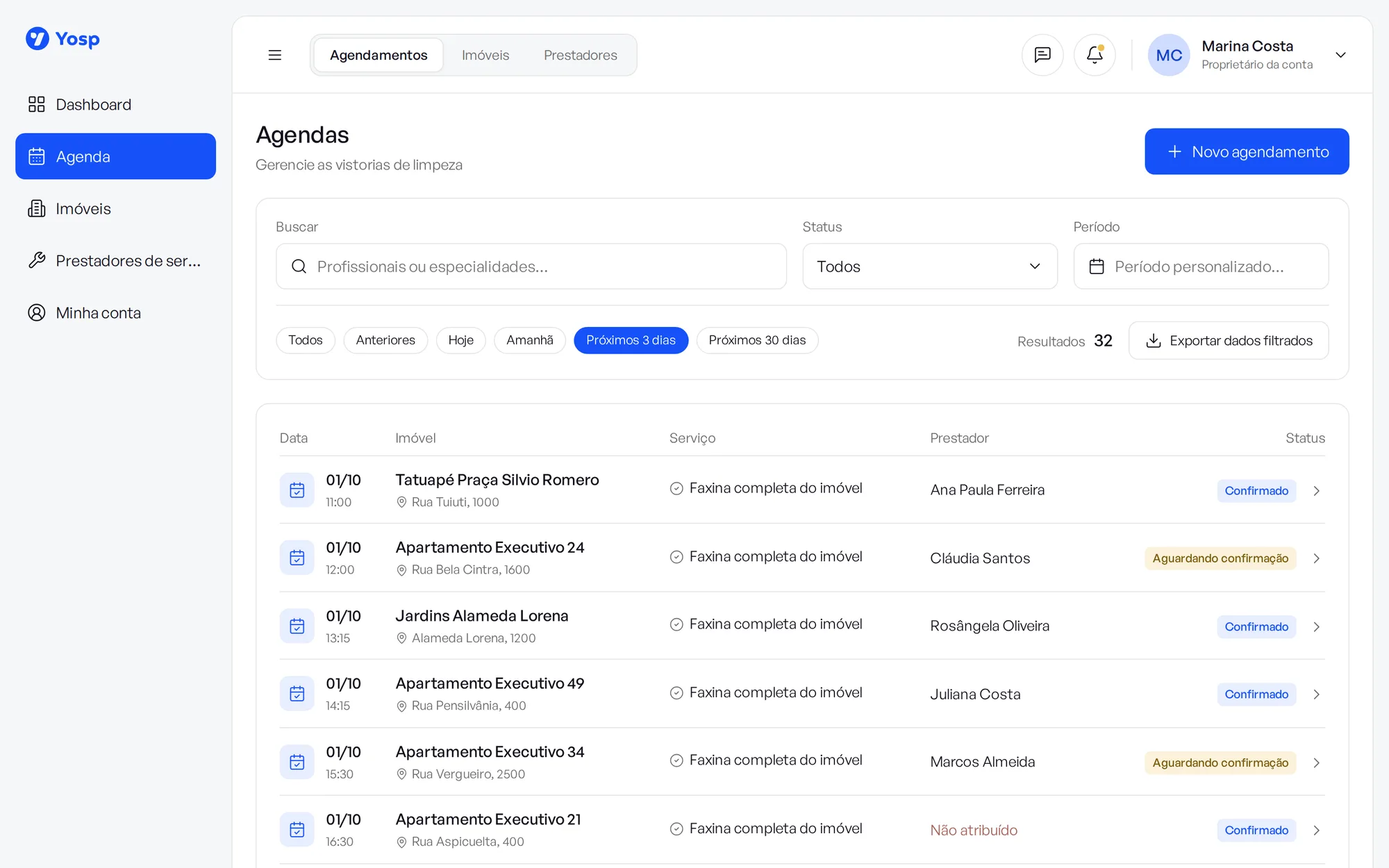Viewport: 1389px width, 868px height.
Task: Click the hamburger menu icon
Action: (275, 55)
